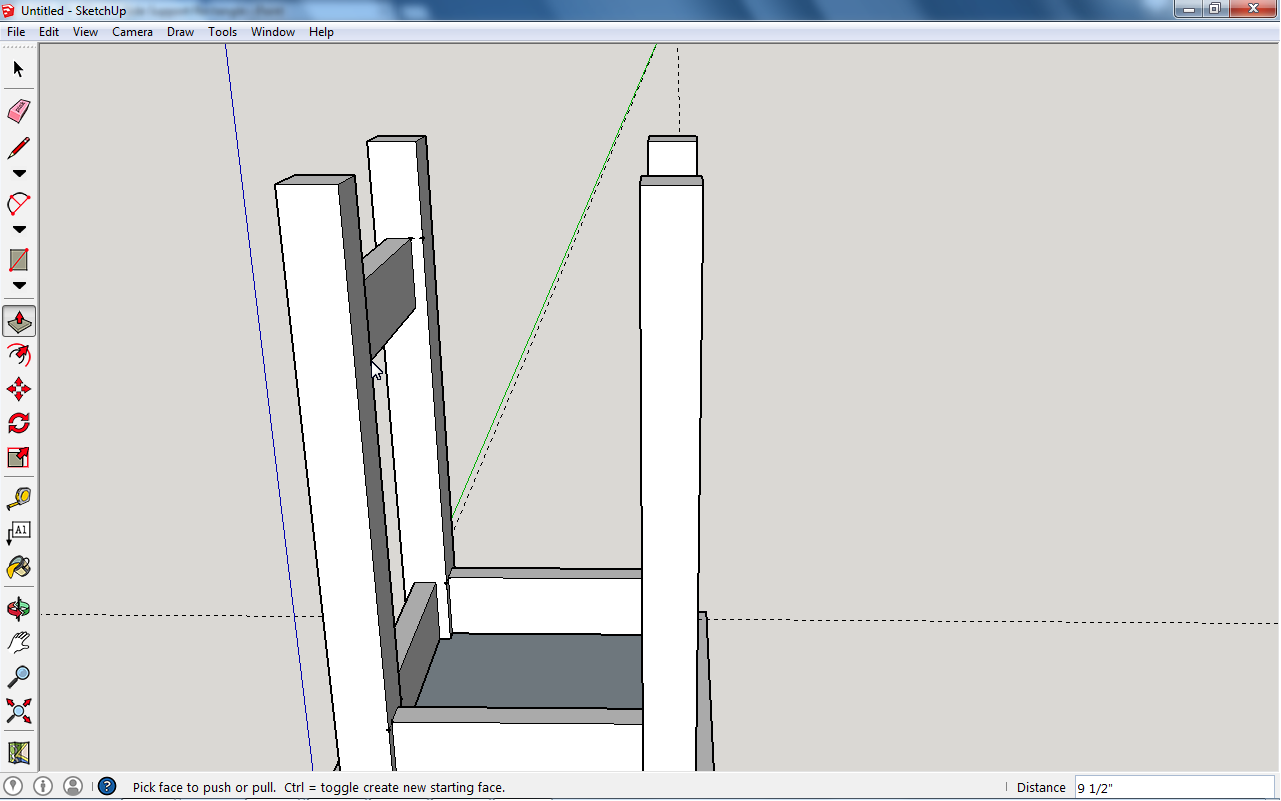Open the Camera menu
The height and width of the screenshot is (801, 1281).
tap(132, 31)
